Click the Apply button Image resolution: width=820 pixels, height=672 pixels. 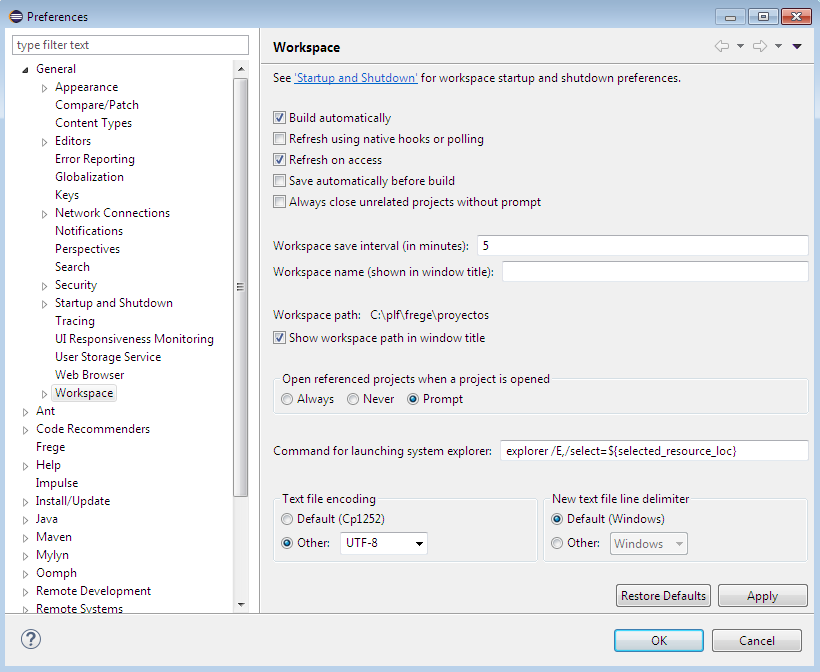(762, 596)
